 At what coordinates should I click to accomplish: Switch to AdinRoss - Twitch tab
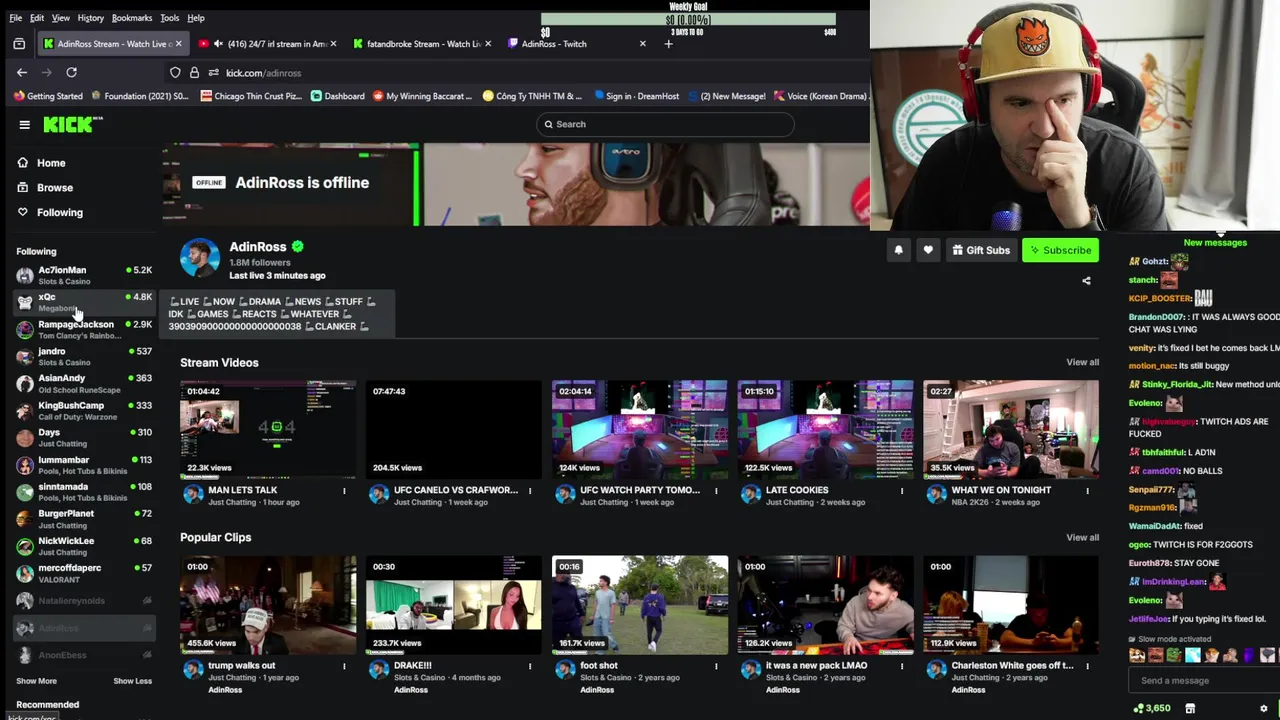[575, 44]
